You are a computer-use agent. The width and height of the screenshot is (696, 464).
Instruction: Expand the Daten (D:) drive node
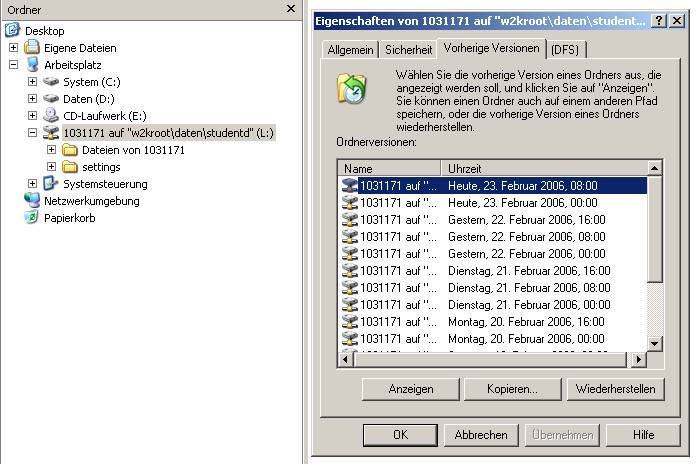(x=32, y=99)
